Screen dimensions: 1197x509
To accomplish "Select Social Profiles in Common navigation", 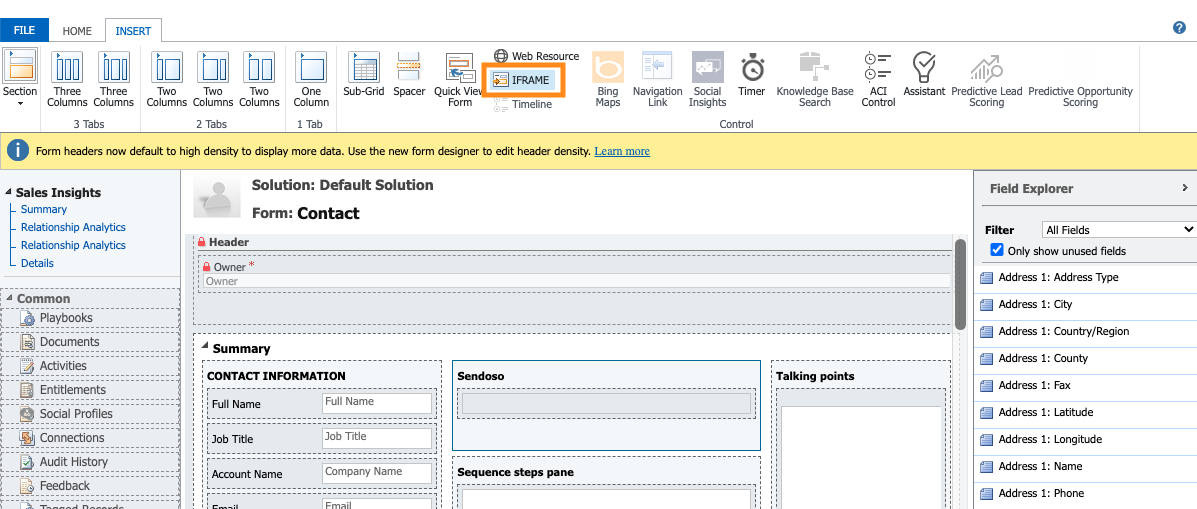I will (x=90, y=414).
